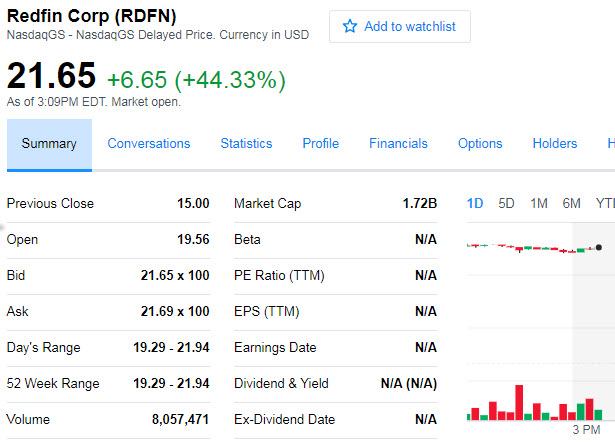The height and width of the screenshot is (442, 615).
Task: Click the Beta label
Action: (247, 240)
